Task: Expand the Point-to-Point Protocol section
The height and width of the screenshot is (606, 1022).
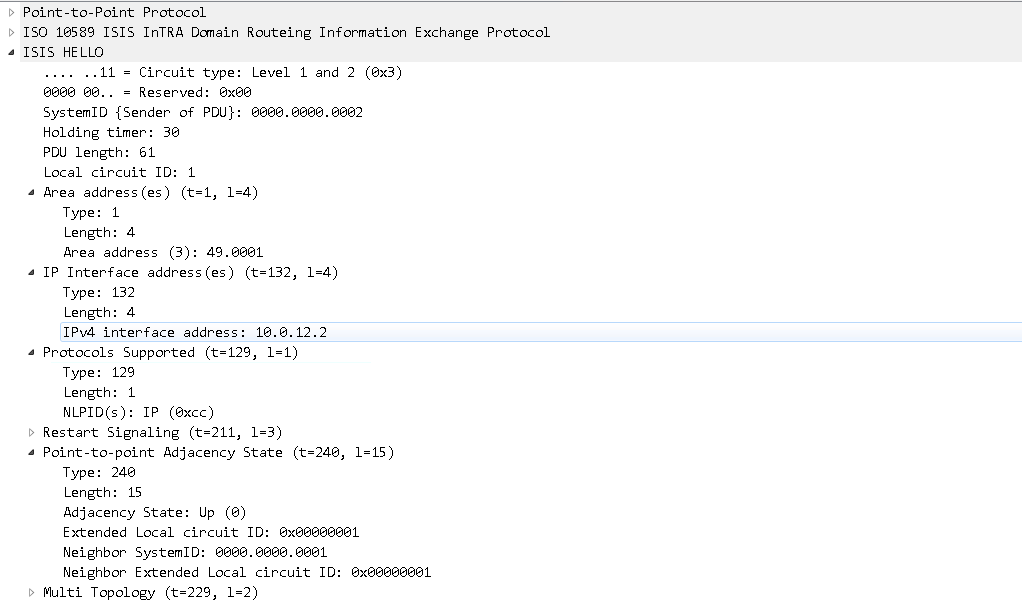Action: pyautogui.click(x=12, y=12)
